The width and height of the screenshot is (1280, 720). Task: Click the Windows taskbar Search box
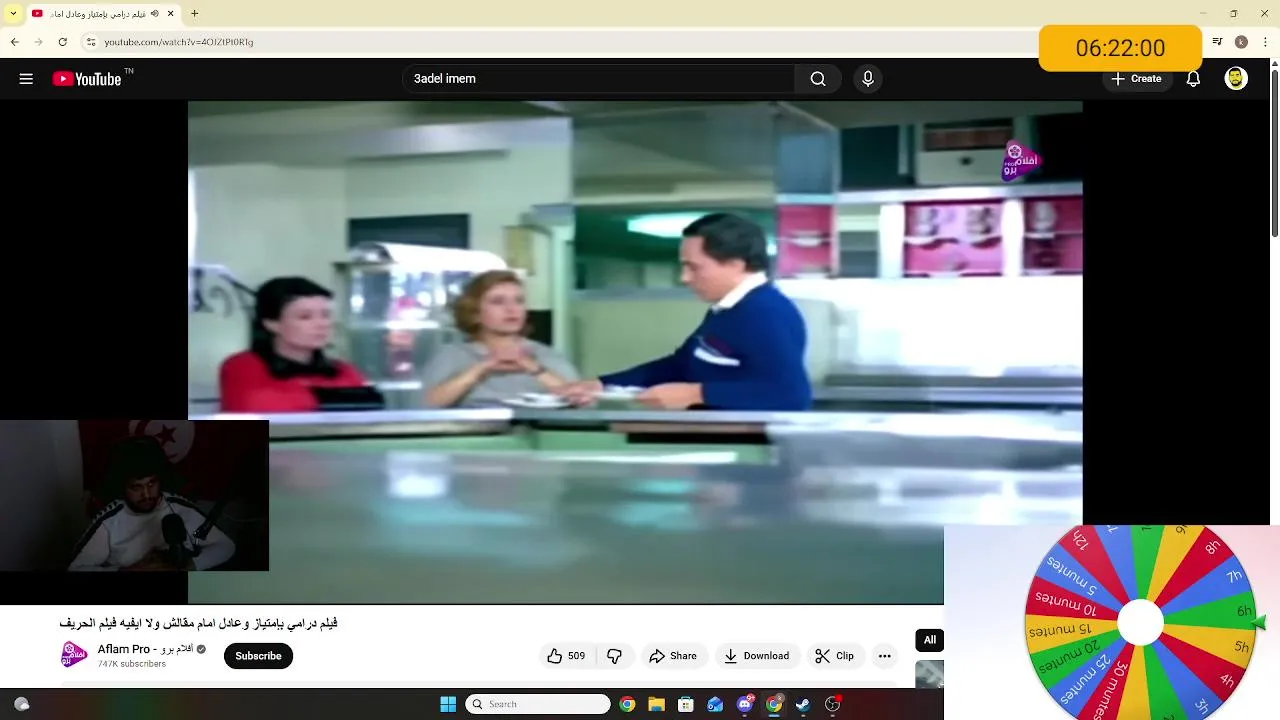pos(538,704)
